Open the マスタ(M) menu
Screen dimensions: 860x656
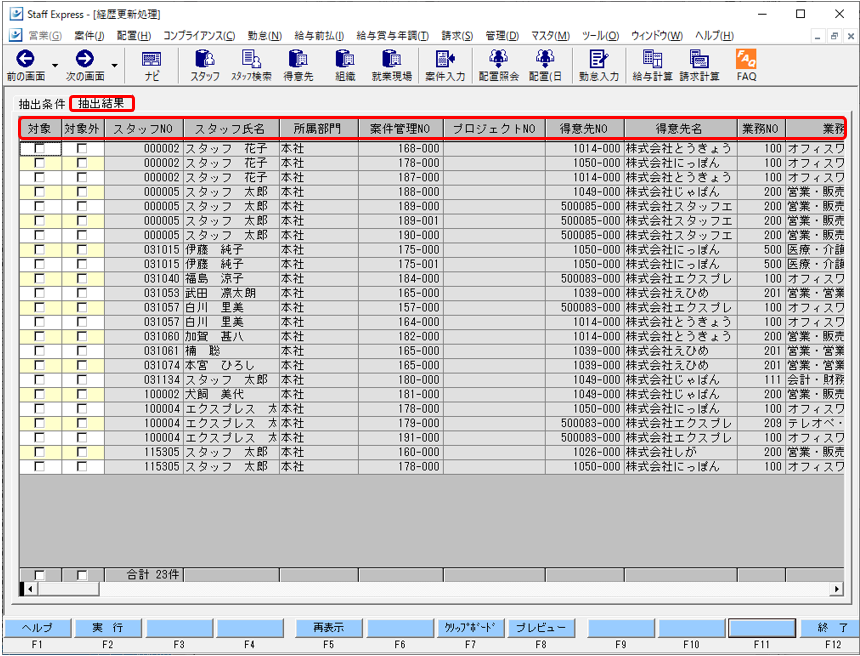click(x=550, y=36)
